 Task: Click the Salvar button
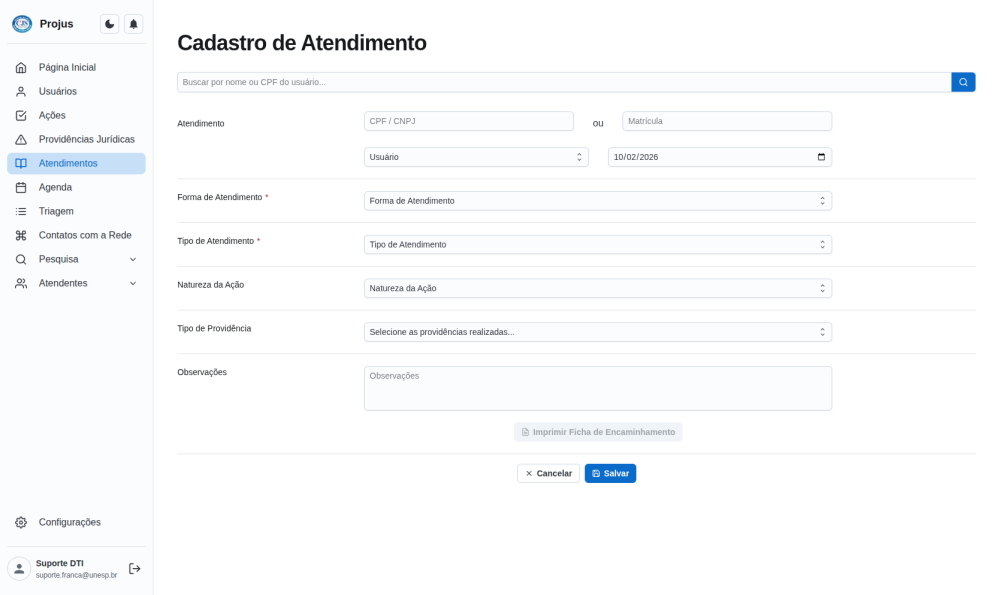click(x=610, y=472)
